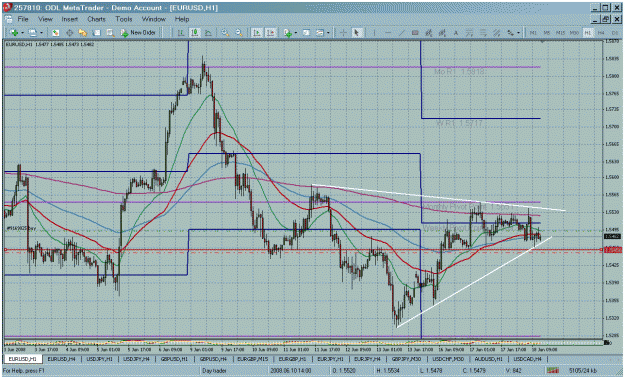Open the Tools menu
Image resolution: width=625 pixels, height=377 pixels.
coord(124,19)
